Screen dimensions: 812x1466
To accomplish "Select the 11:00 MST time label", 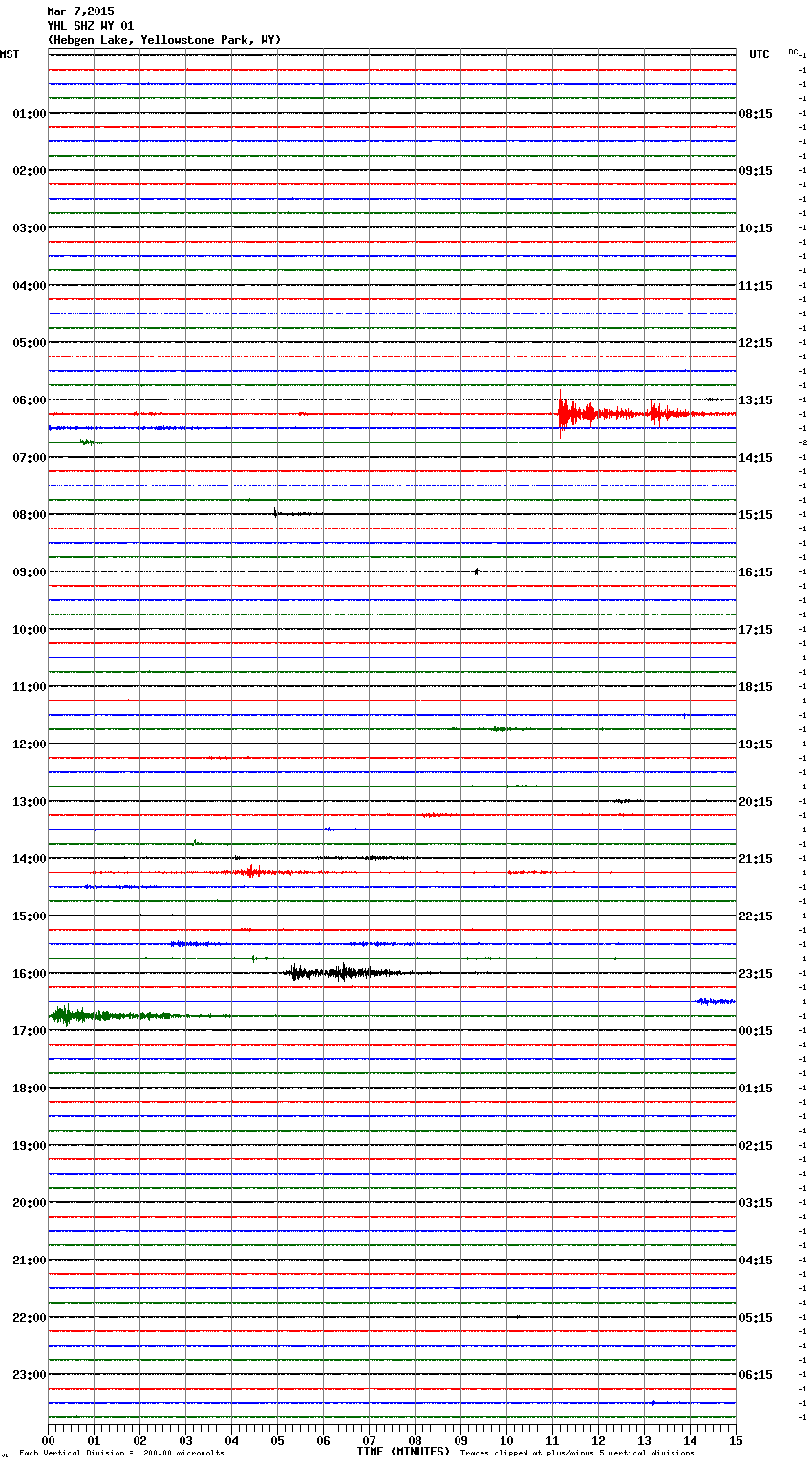I will click(30, 687).
